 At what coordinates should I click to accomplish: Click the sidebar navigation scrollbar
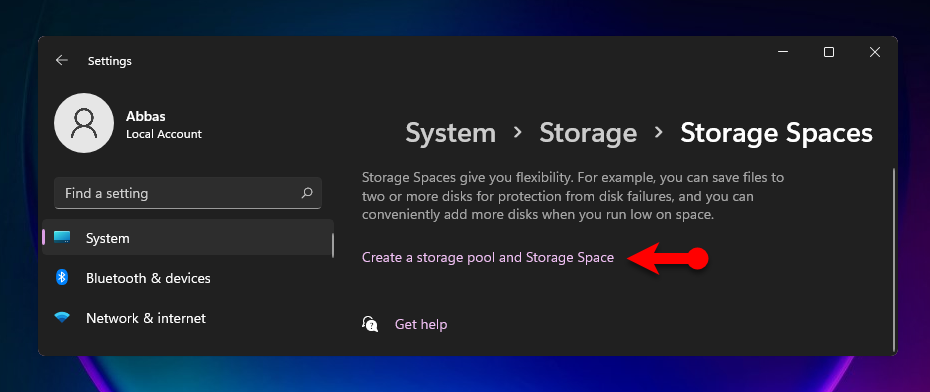(332, 245)
